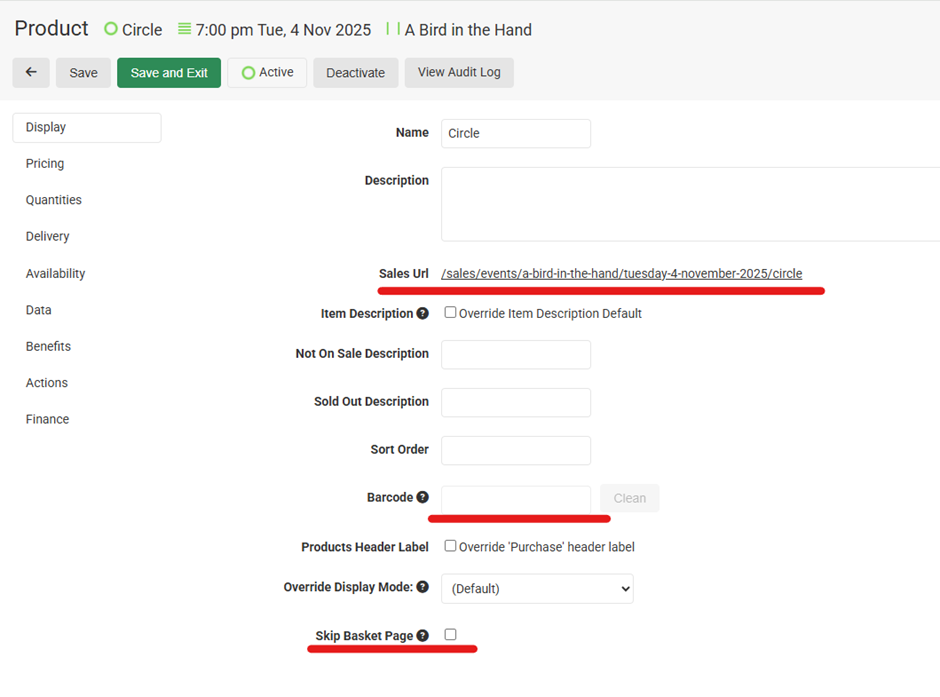The width and height of the screenshot is (940, 697).
Task: Click into the Barcode input field
Action: [515, 498]
